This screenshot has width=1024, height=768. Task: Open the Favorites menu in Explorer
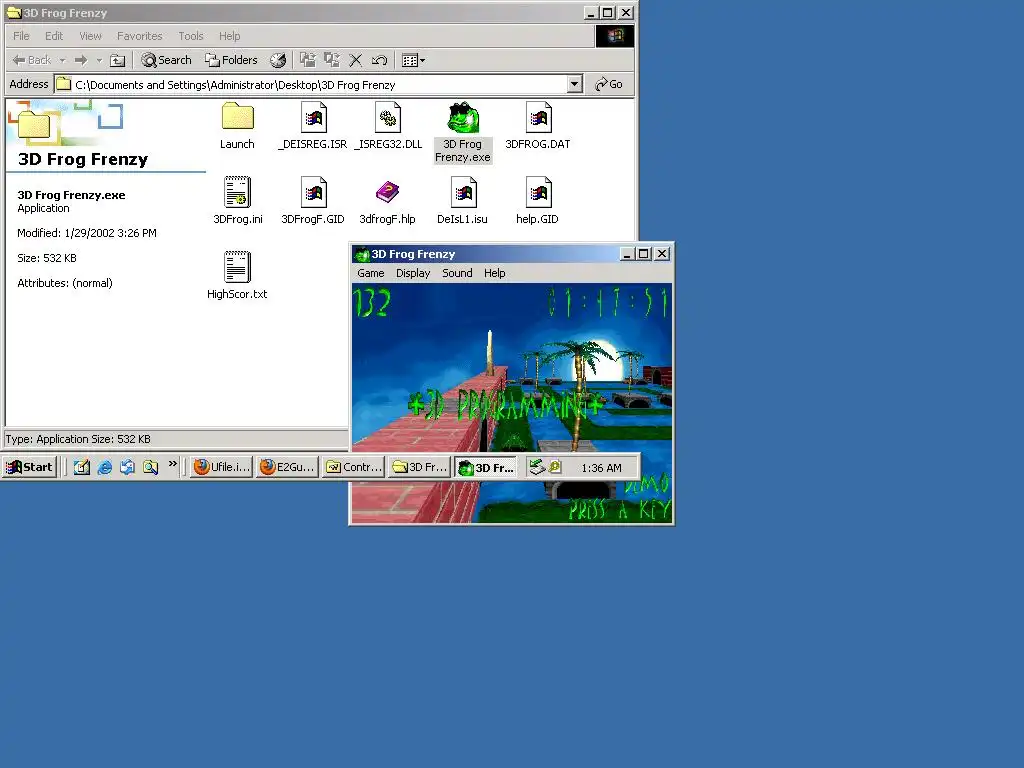click(139, 36)
